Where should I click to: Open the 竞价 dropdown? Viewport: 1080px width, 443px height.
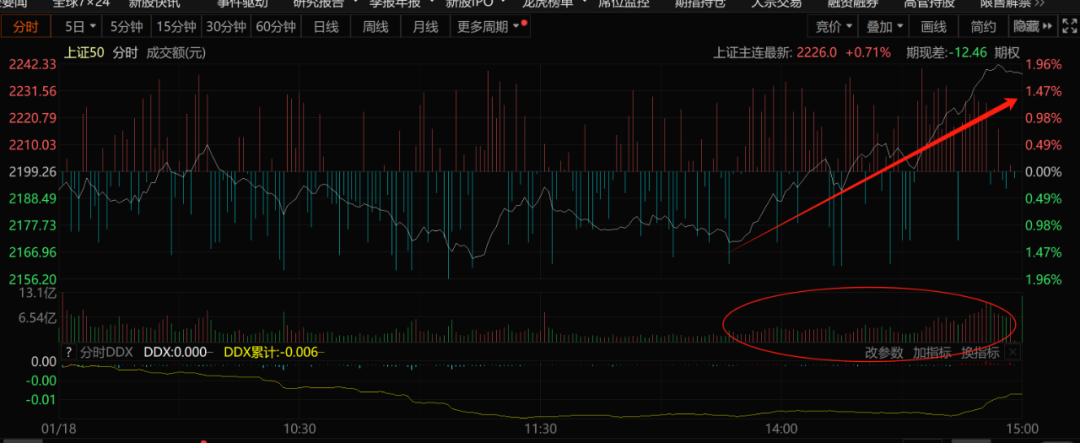click(833, 28)
